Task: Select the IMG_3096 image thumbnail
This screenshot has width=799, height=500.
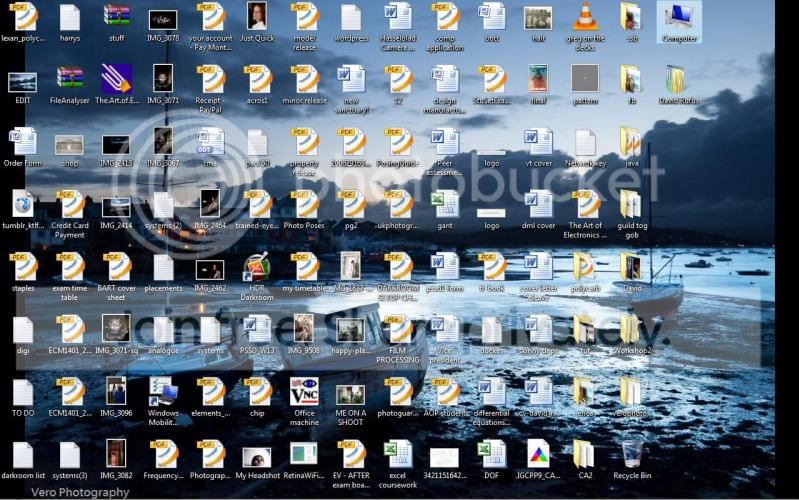Action: coord(116,391)
